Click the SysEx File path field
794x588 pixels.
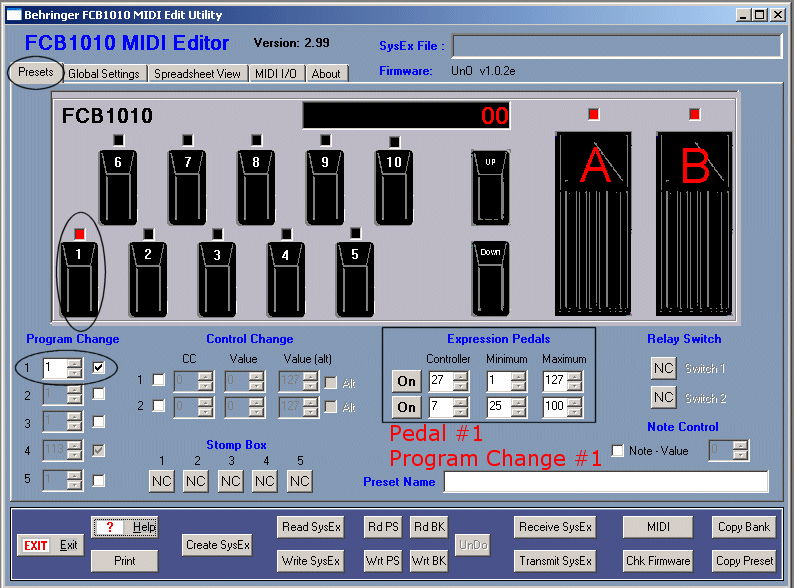617,46
